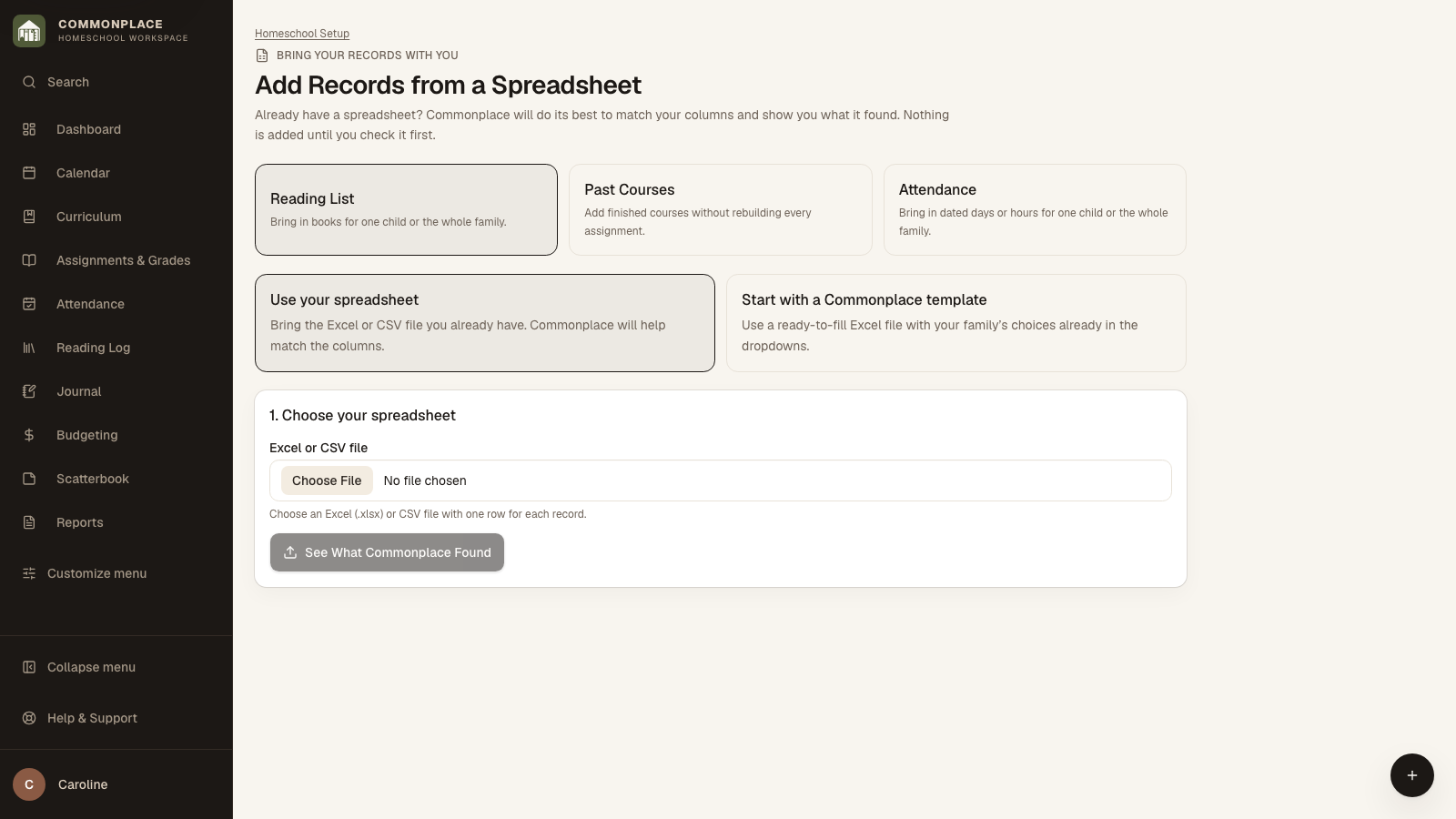The image size is (1456, 819).
Task: Open Dashboard from the sidebar
Action: (x=116, y=129)
